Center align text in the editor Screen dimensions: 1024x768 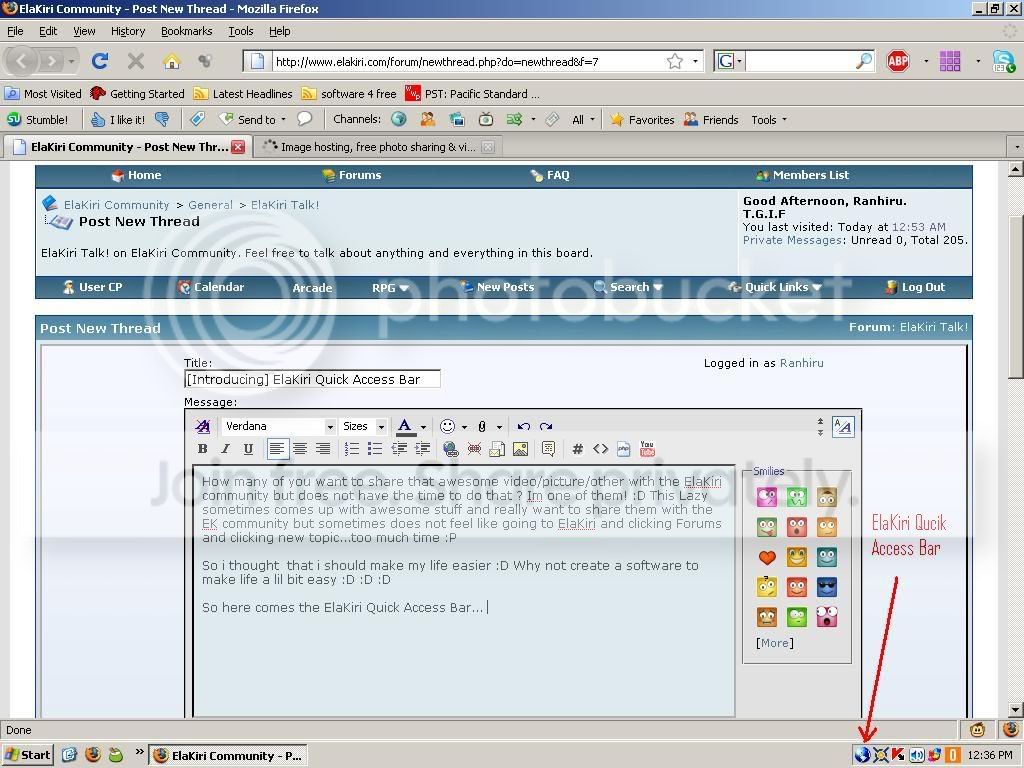[x=300, y=449]
